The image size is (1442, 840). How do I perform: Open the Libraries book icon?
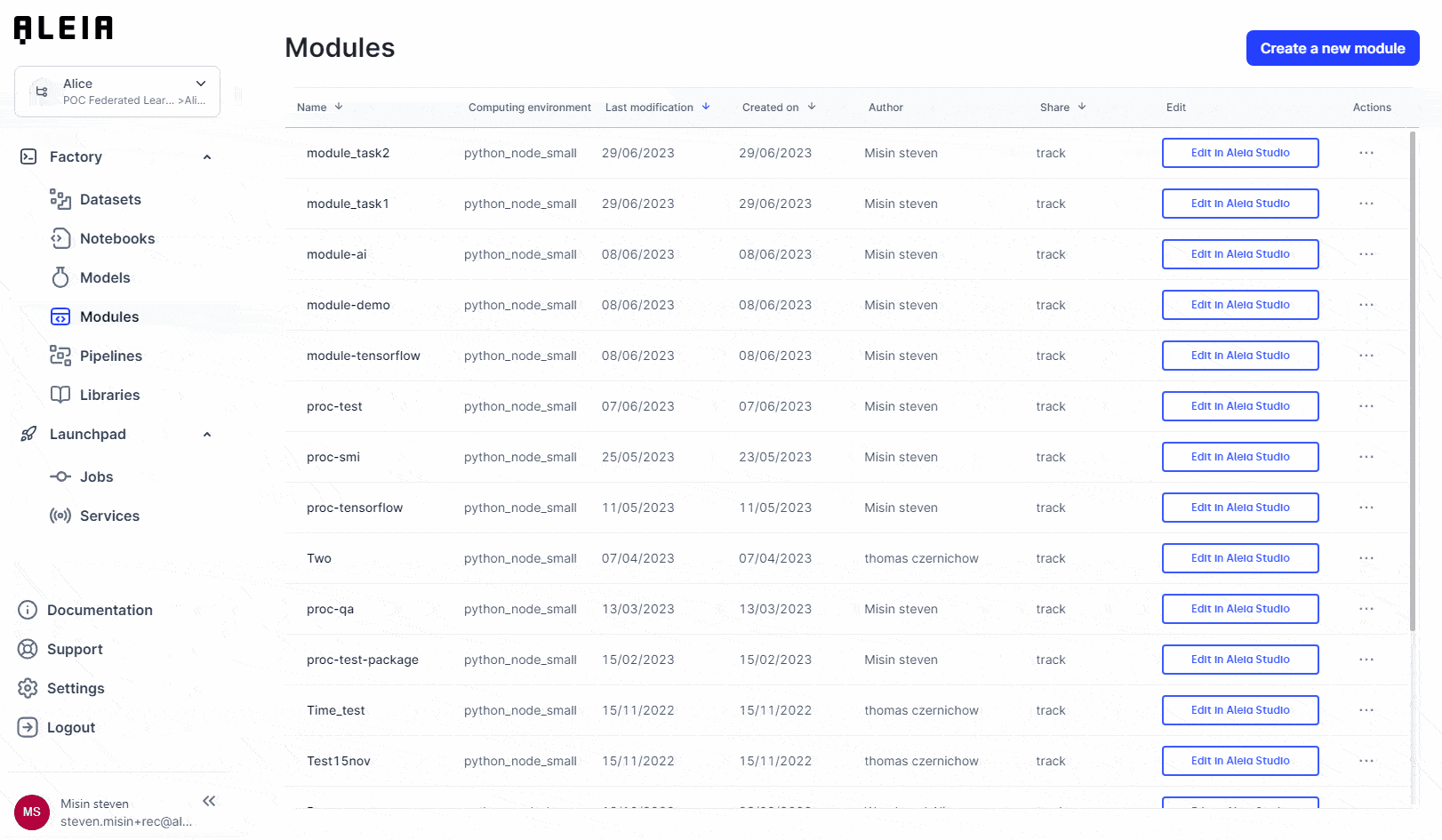tap(60, 395)
